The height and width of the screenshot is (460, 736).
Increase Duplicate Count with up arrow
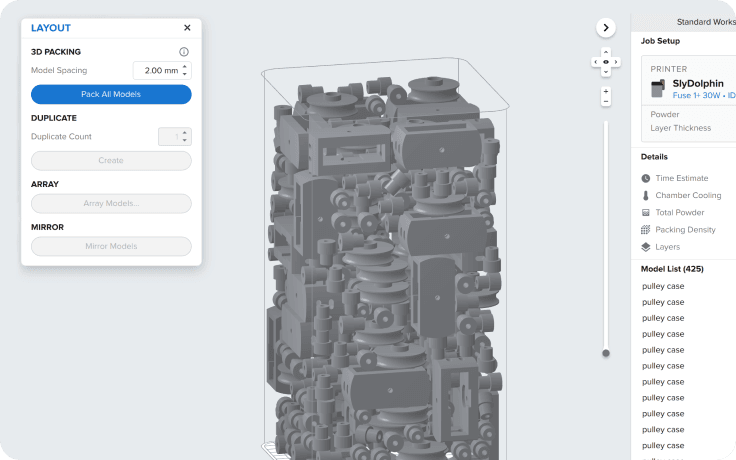185,133
